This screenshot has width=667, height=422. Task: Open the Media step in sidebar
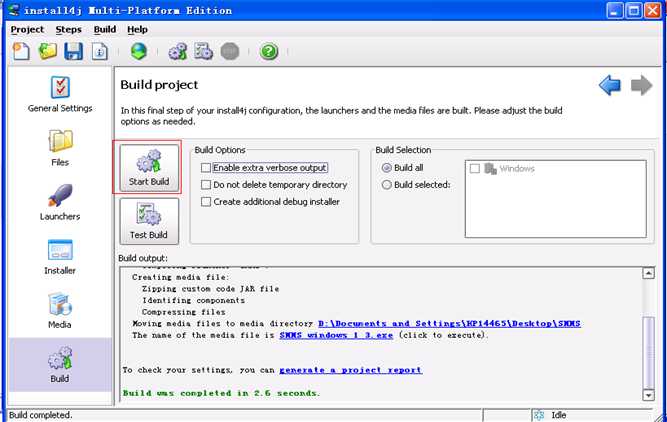click(x=60, y=311)
